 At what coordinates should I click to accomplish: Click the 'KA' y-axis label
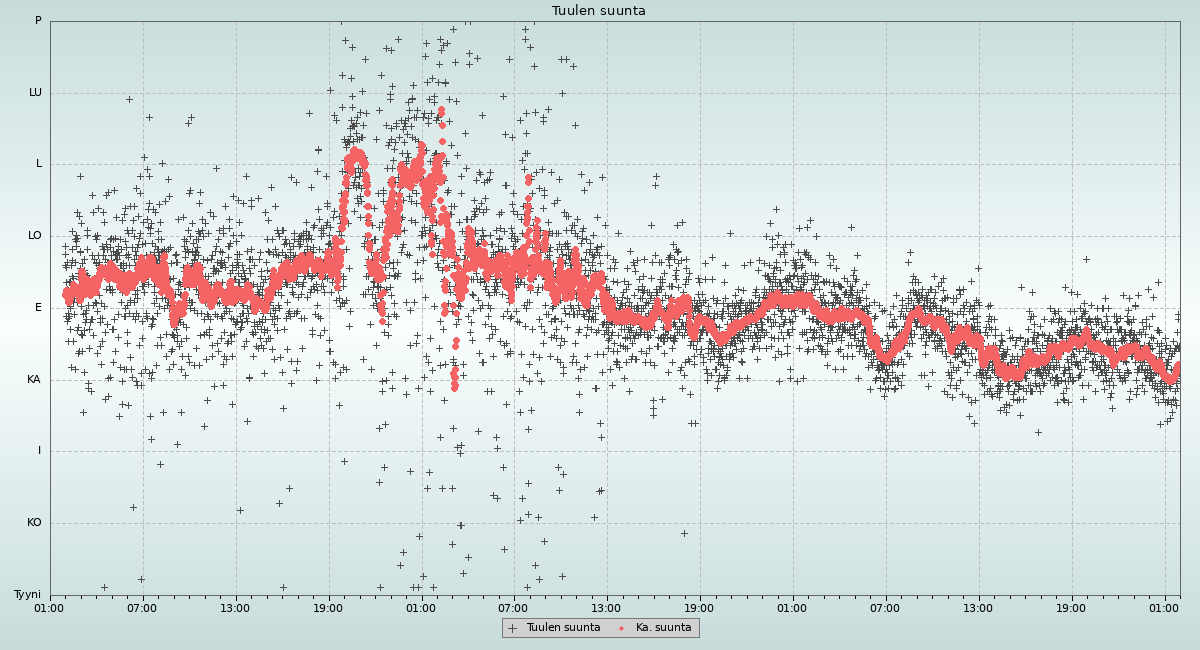tap(34, 380)
